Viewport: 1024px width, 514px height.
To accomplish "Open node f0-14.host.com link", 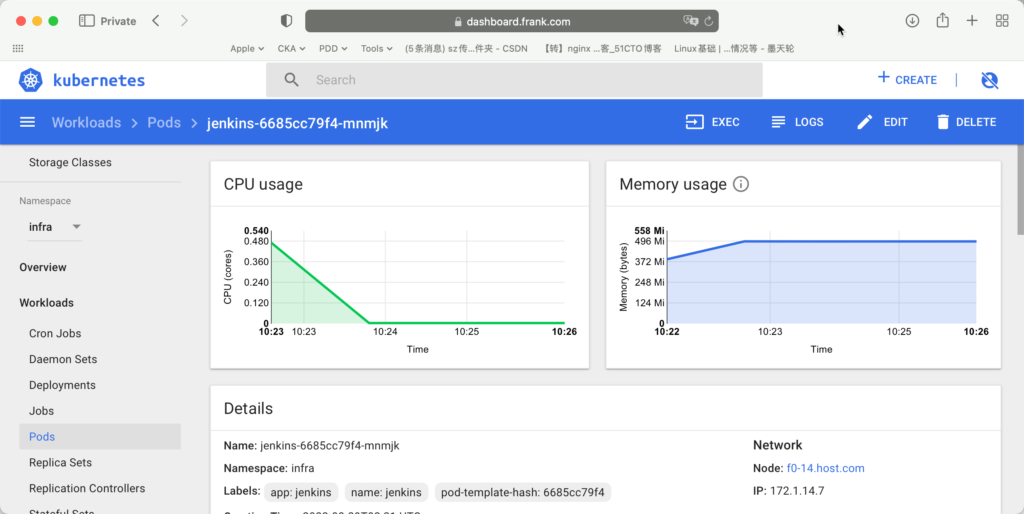I will click(825, 468).
